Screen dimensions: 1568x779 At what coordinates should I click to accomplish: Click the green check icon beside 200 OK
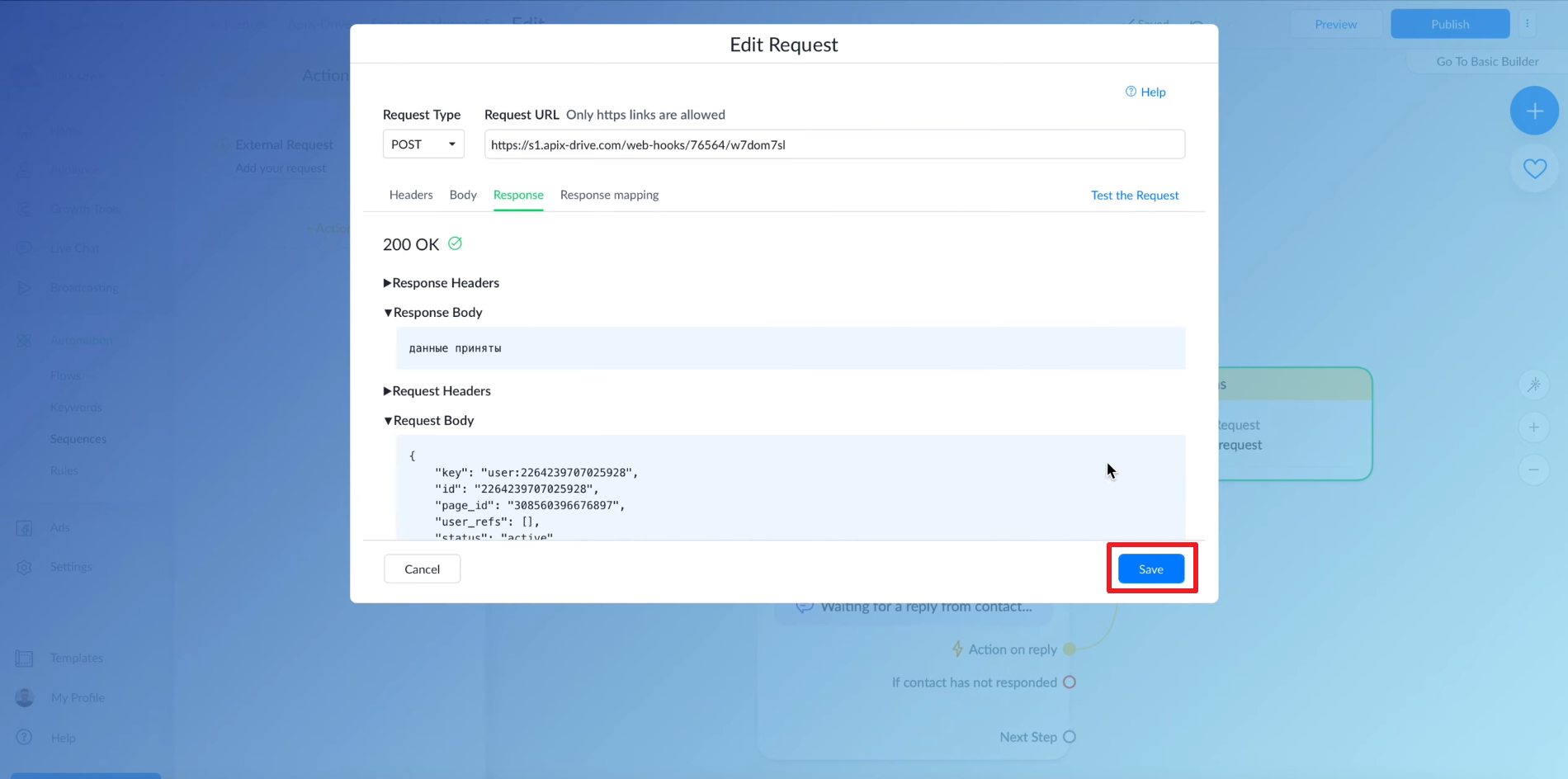(455, 243)
